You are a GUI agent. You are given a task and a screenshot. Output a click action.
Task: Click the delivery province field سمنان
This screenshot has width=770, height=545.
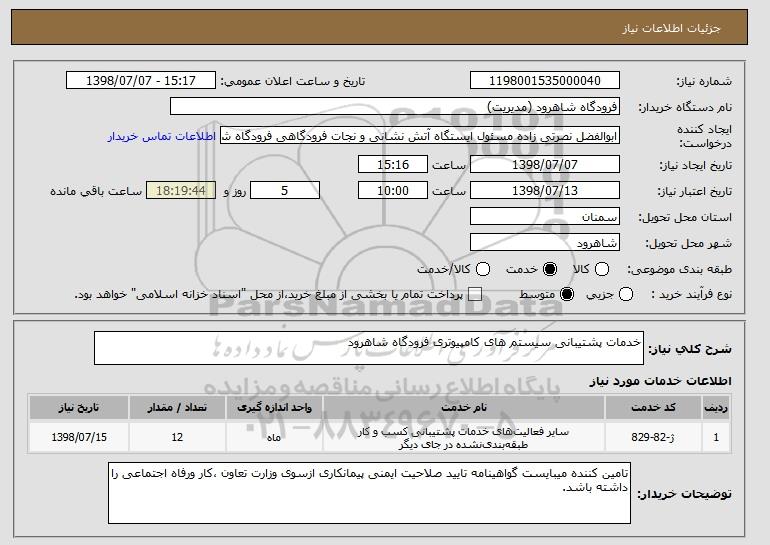pyautogui.click(x=545, y=217)
